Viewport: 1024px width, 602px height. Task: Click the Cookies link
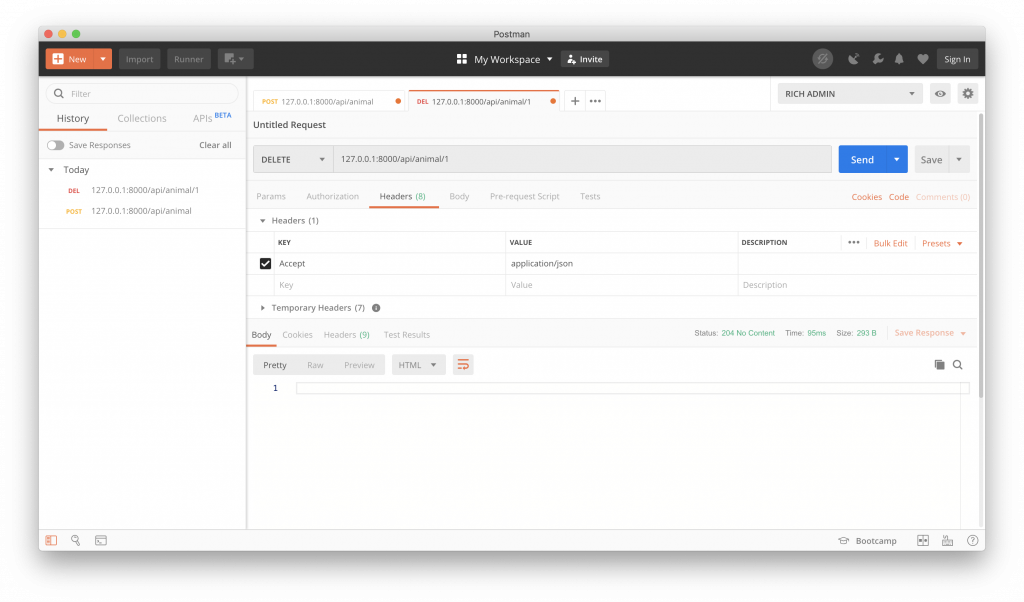point(866,197)
